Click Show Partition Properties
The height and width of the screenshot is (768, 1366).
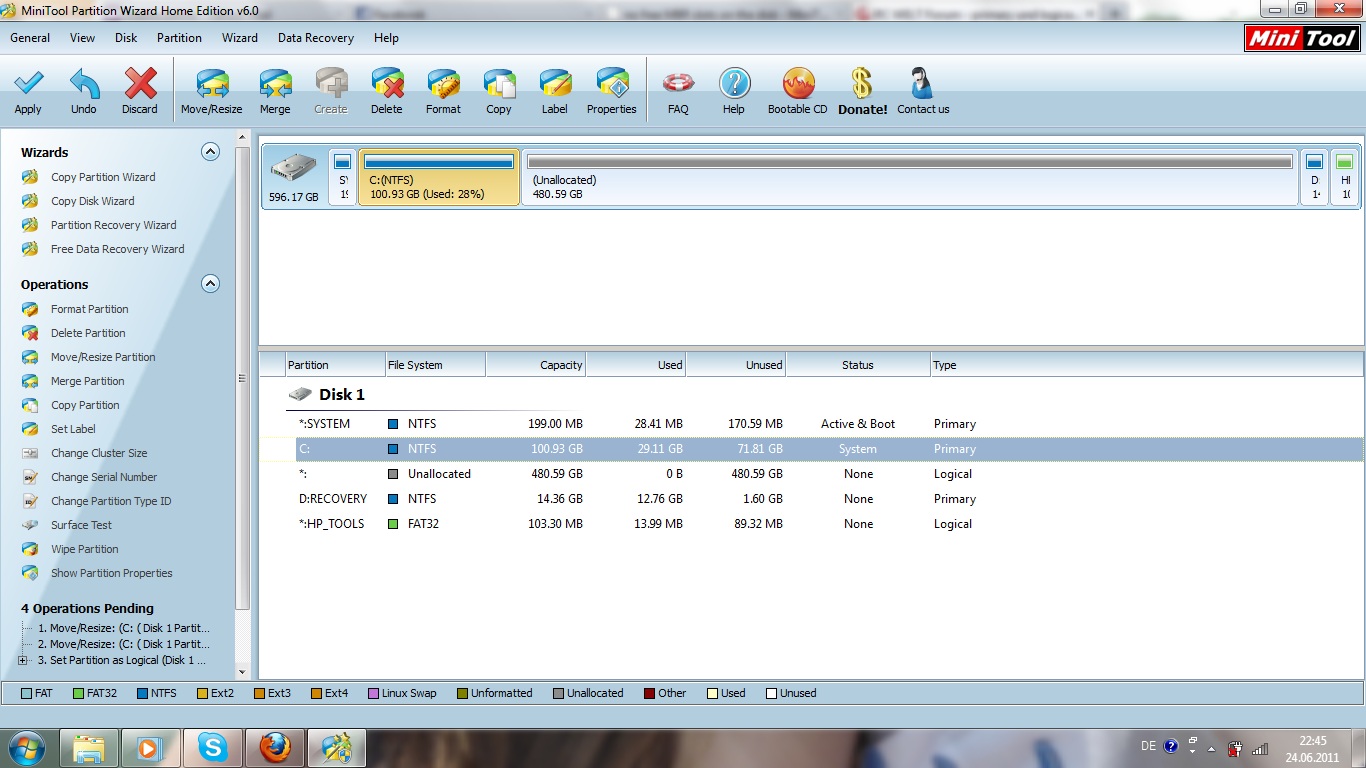pyautogui.click(x=111, y=573)
